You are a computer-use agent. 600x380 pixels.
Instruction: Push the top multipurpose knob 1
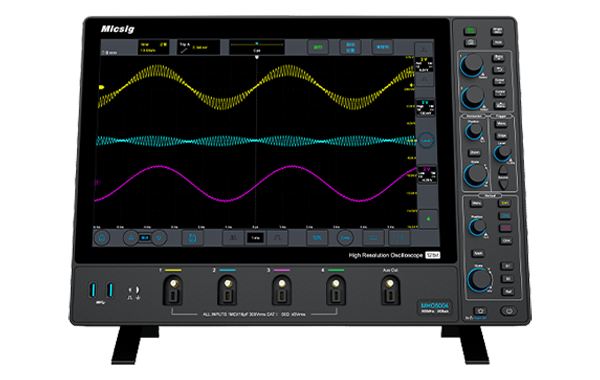pyautogui.click(x=472, y=64)
